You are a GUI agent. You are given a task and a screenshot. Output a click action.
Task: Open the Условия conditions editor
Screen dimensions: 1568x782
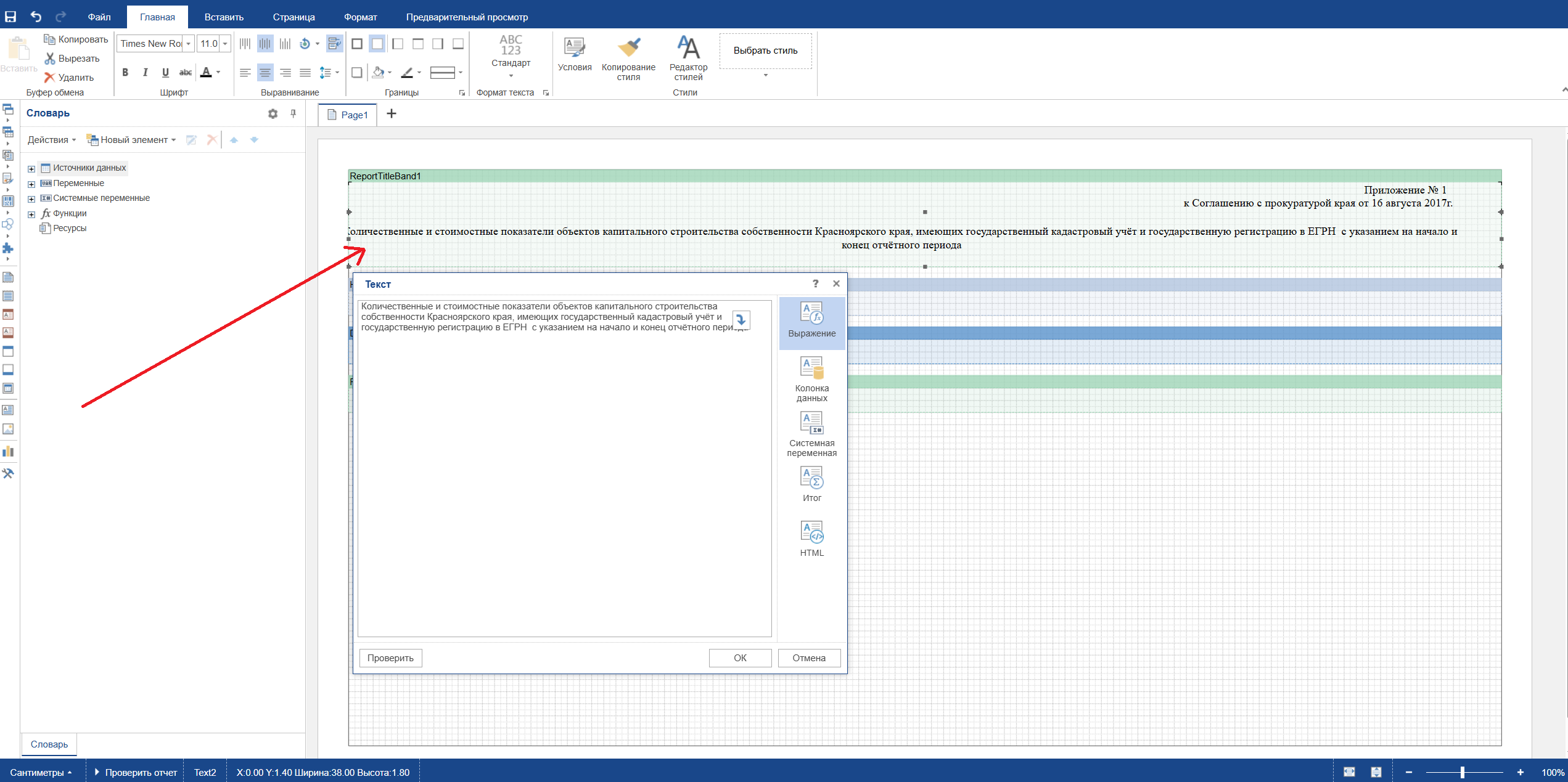pos(575,54)
